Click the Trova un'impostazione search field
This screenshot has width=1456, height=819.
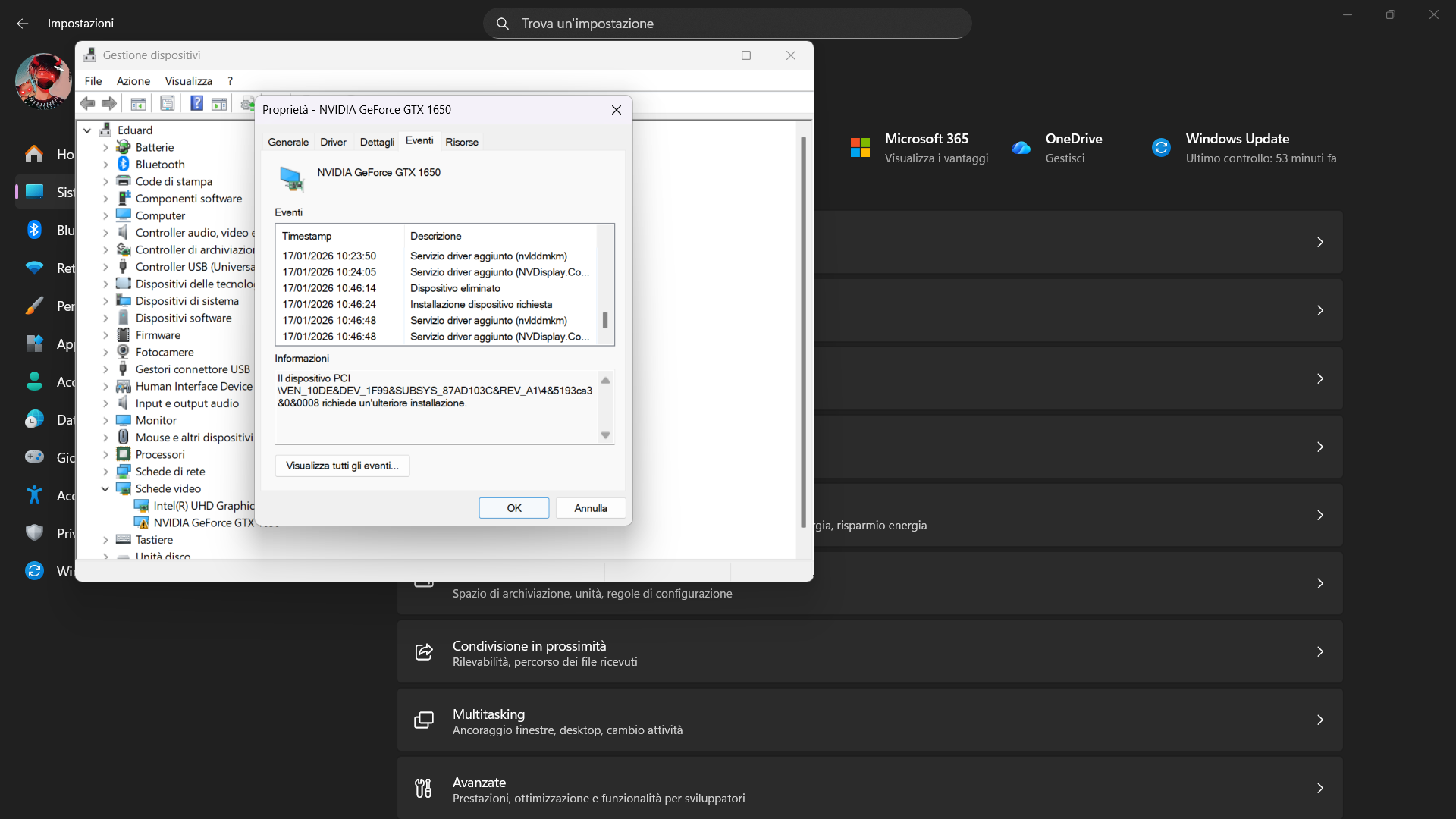coord(727,24)
